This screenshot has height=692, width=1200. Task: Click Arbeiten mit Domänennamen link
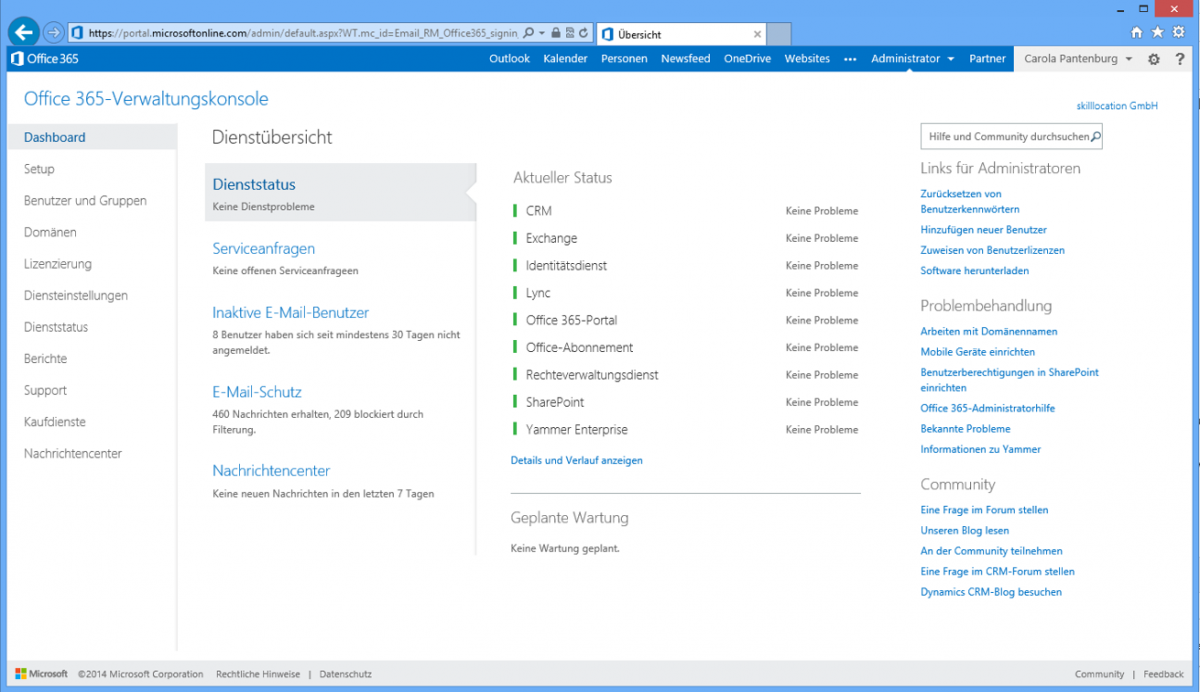989,332
